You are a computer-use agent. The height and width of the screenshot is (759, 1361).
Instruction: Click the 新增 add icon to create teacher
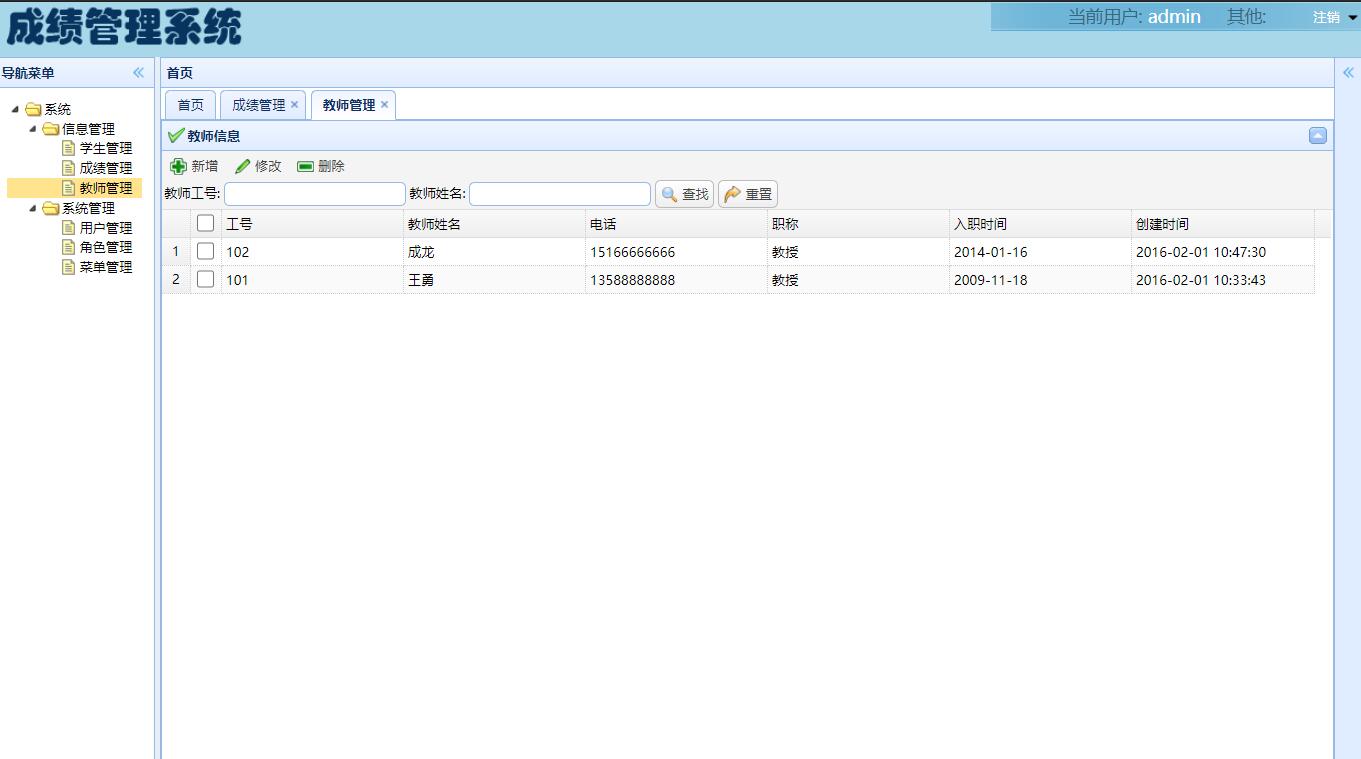(180, 166)
